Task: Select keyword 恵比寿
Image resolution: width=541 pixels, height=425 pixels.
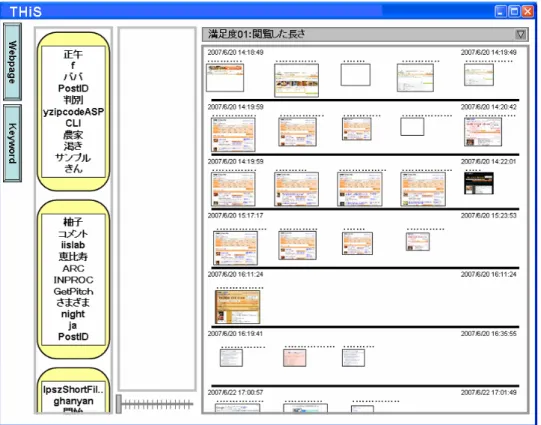Action: [73, 256]
